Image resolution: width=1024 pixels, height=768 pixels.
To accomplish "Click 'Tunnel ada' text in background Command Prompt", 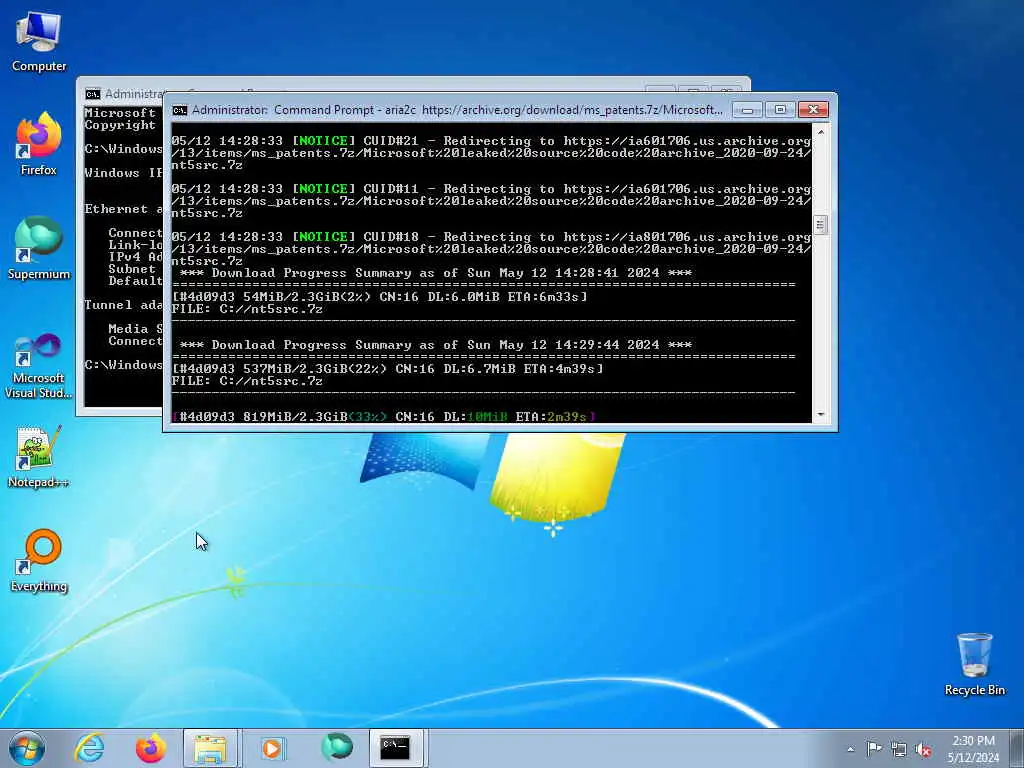I will click(123, 305).
